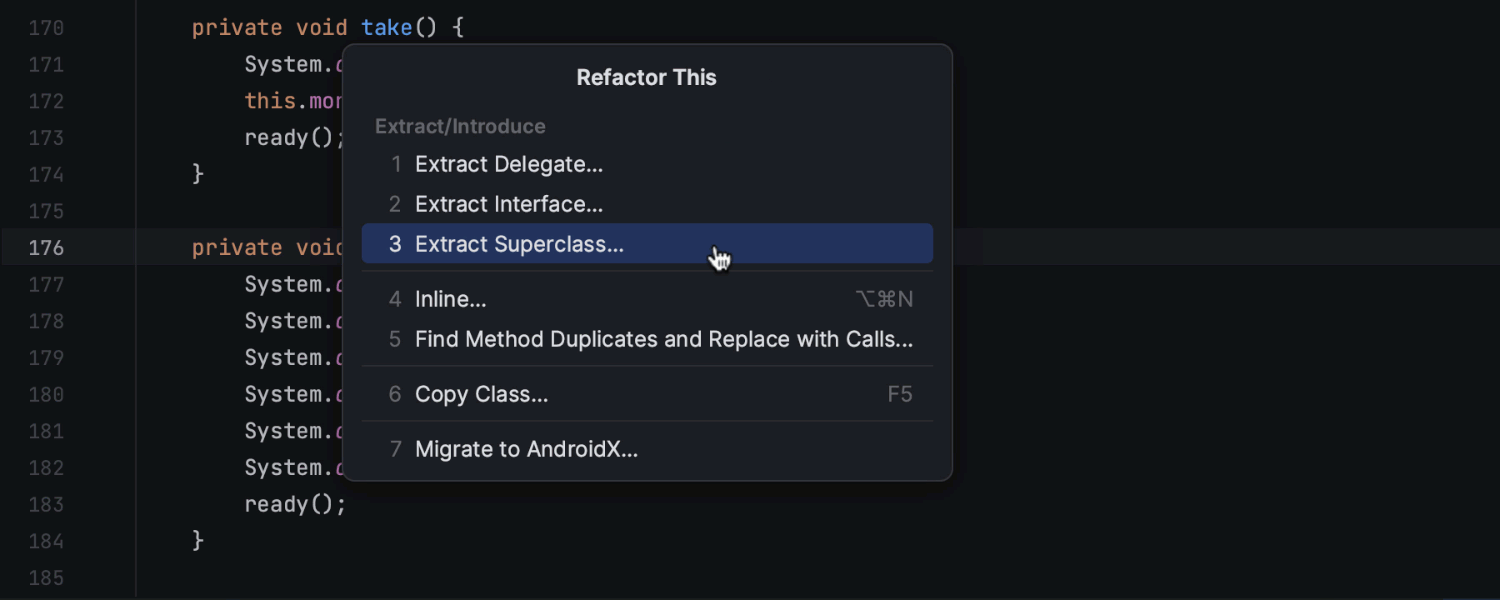
Task: Click Migrate to AndroidX... option
Action: [x=526, y=449]
